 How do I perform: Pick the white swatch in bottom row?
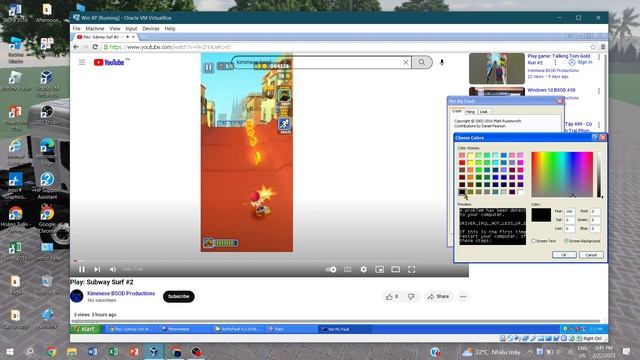click(520, 192)
